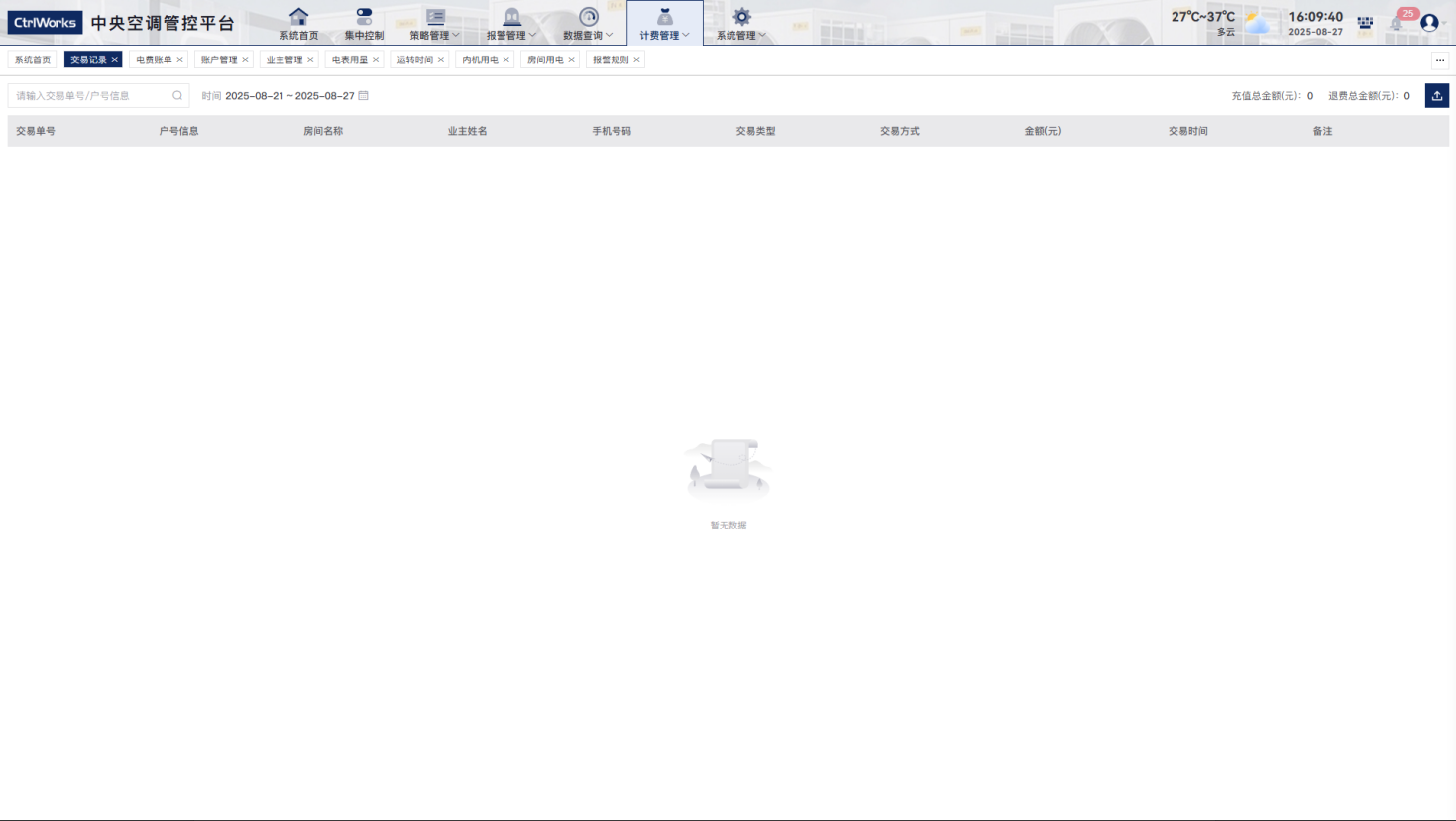Switch to the 电费账单 tab
This screenshot has width=1456, height=821.
[x=154, y=59]
